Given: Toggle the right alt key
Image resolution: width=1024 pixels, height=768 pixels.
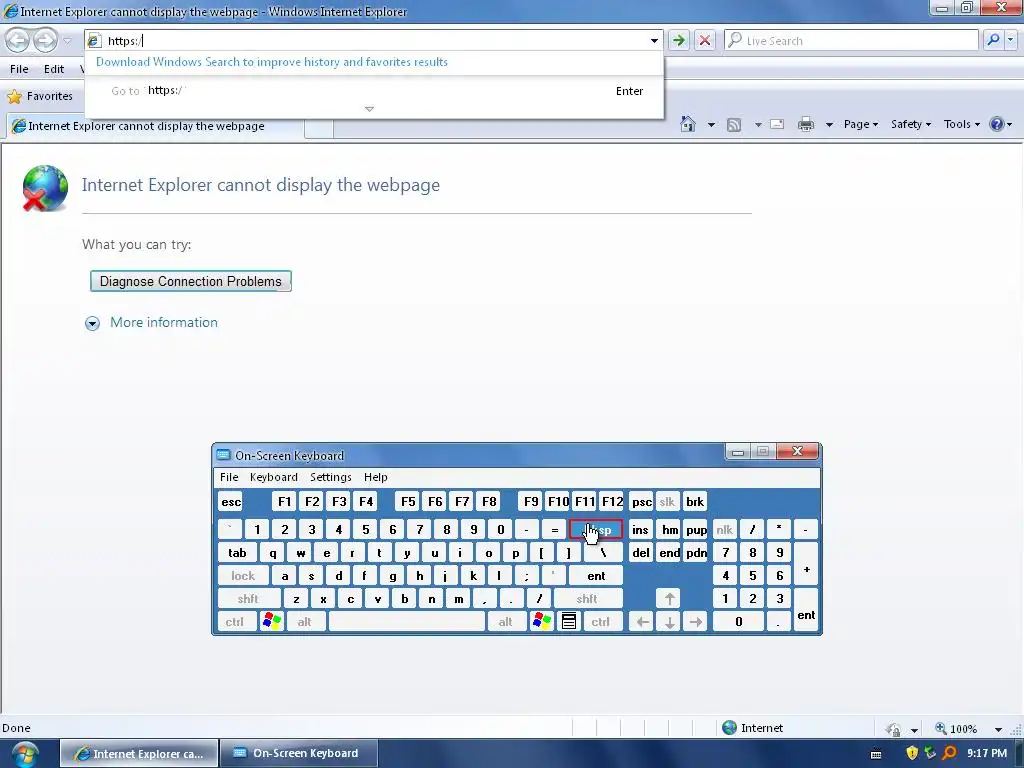Looking at the screenshot, I should (505, 622).
